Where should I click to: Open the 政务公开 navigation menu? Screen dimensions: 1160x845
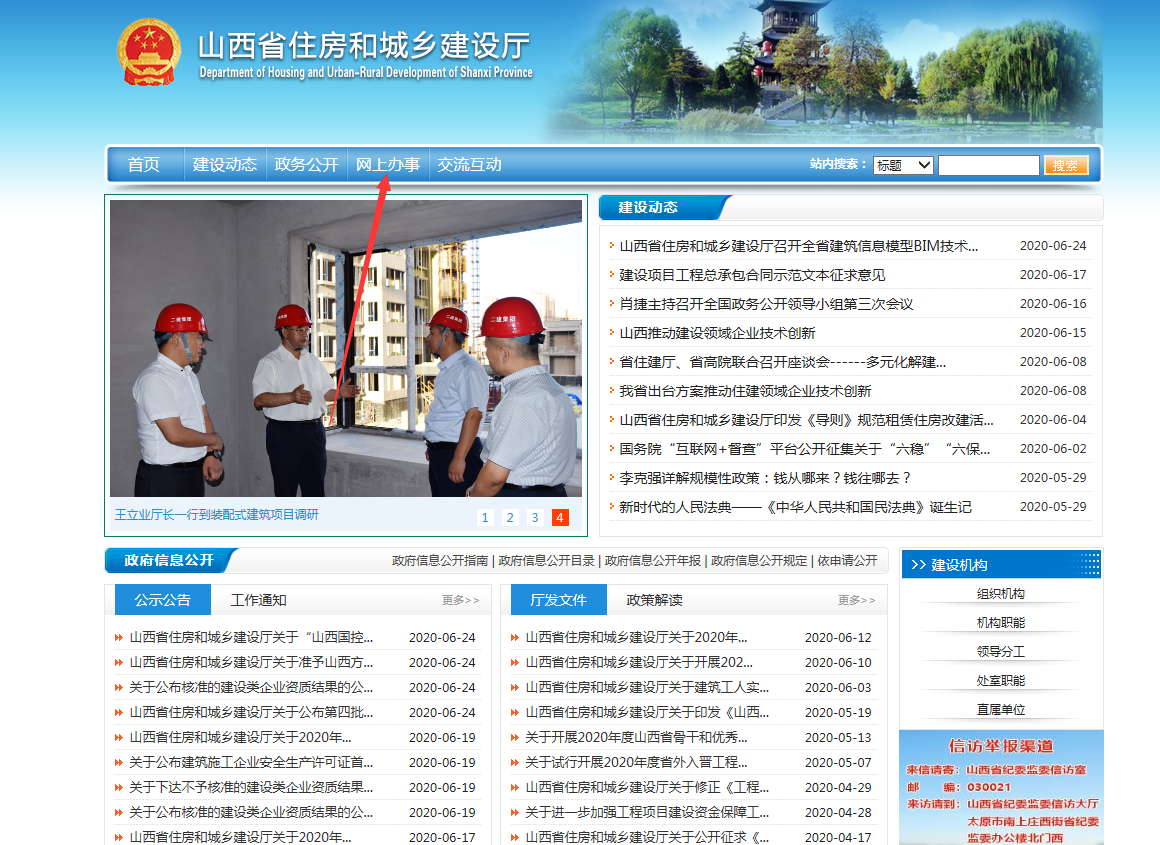pyautogui.click(x=307, y=164)
